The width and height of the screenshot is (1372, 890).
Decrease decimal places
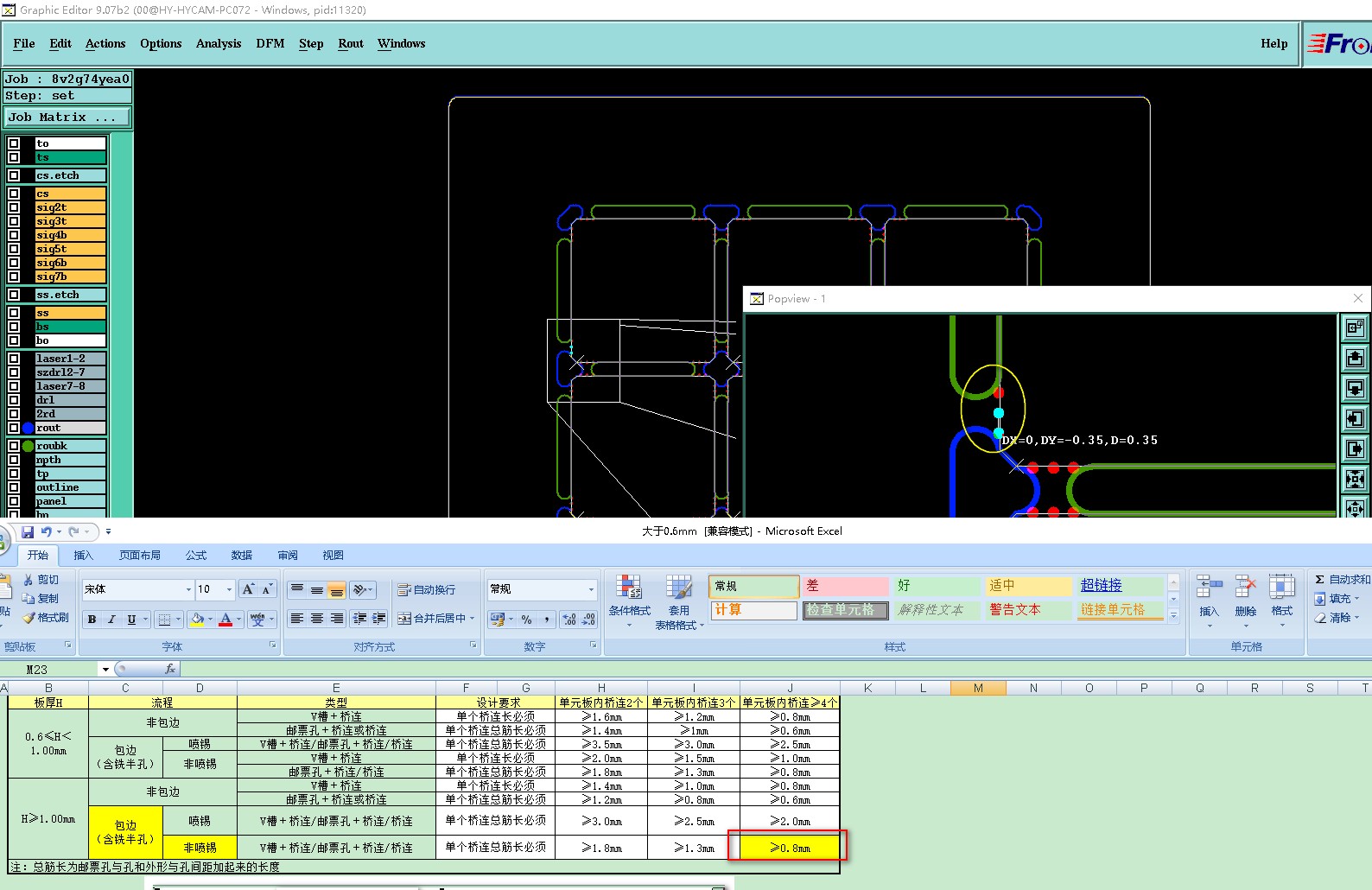[588, 619]
